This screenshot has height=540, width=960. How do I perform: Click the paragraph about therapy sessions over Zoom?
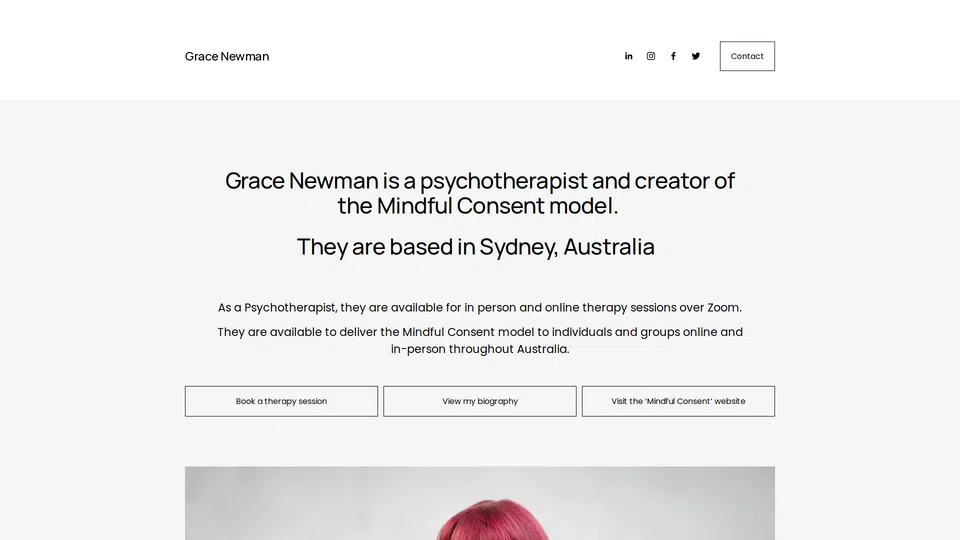point(479,307)
